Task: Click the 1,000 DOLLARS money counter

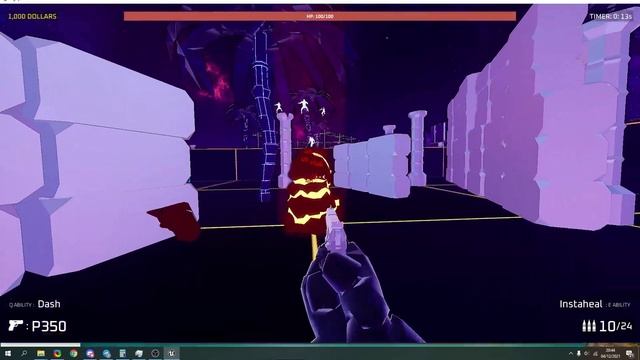Action: 32,16
